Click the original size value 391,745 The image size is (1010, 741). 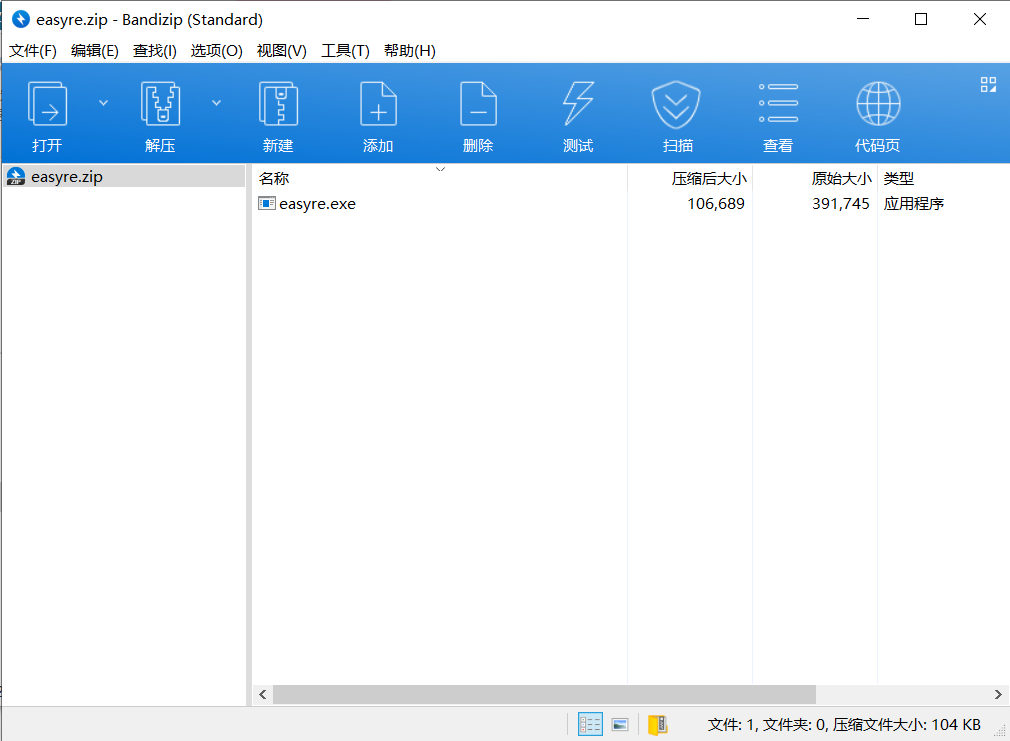coord(841,204)
